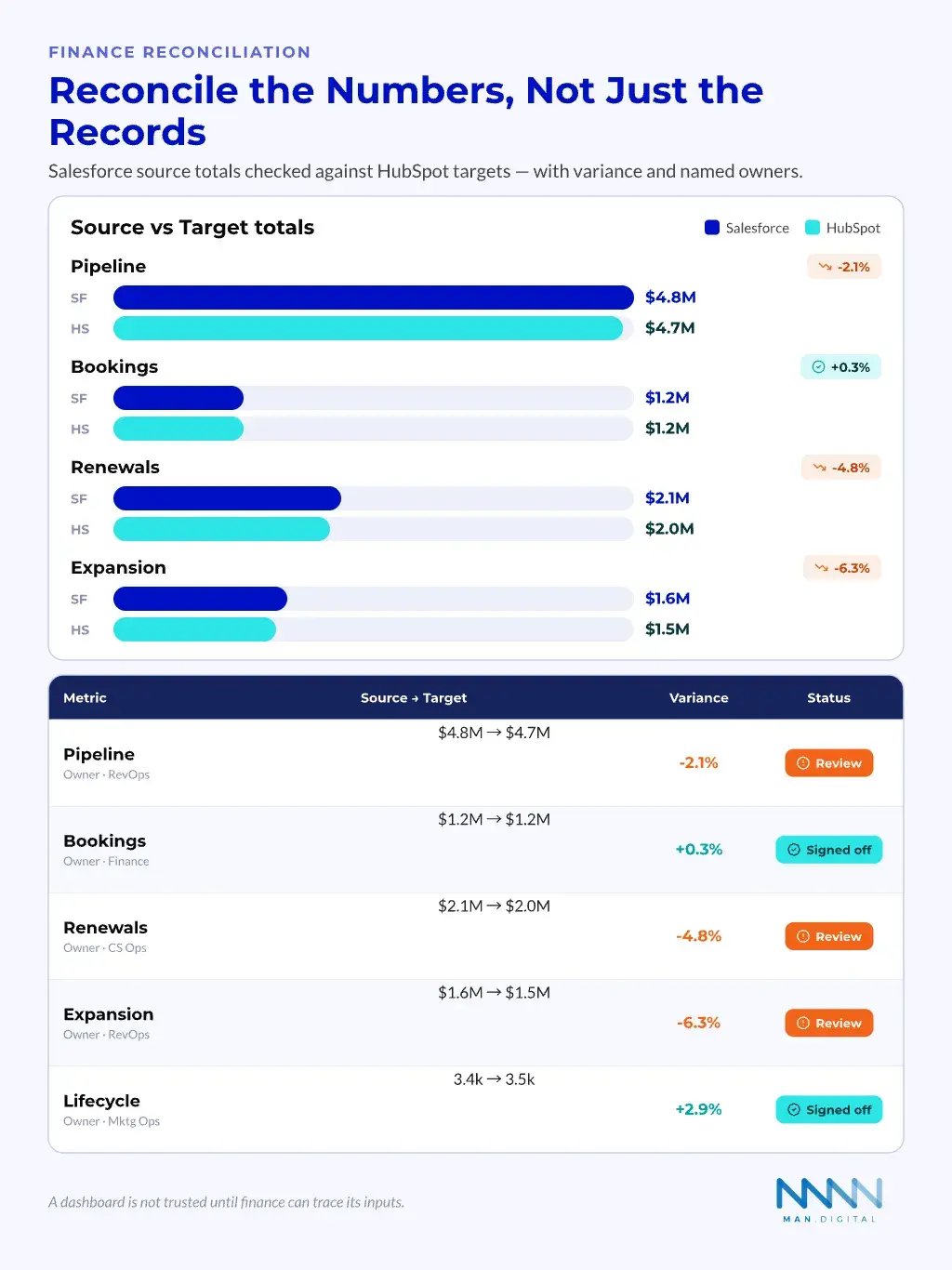Click the Pipeline metric name in table
952x1270 pixels.
tap(99, 754)
